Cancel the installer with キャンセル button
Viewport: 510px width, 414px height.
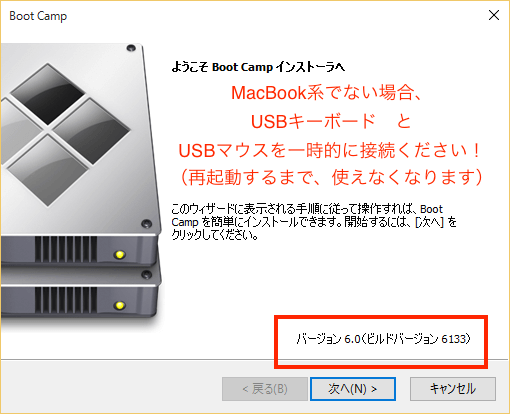tap(453, 389)
